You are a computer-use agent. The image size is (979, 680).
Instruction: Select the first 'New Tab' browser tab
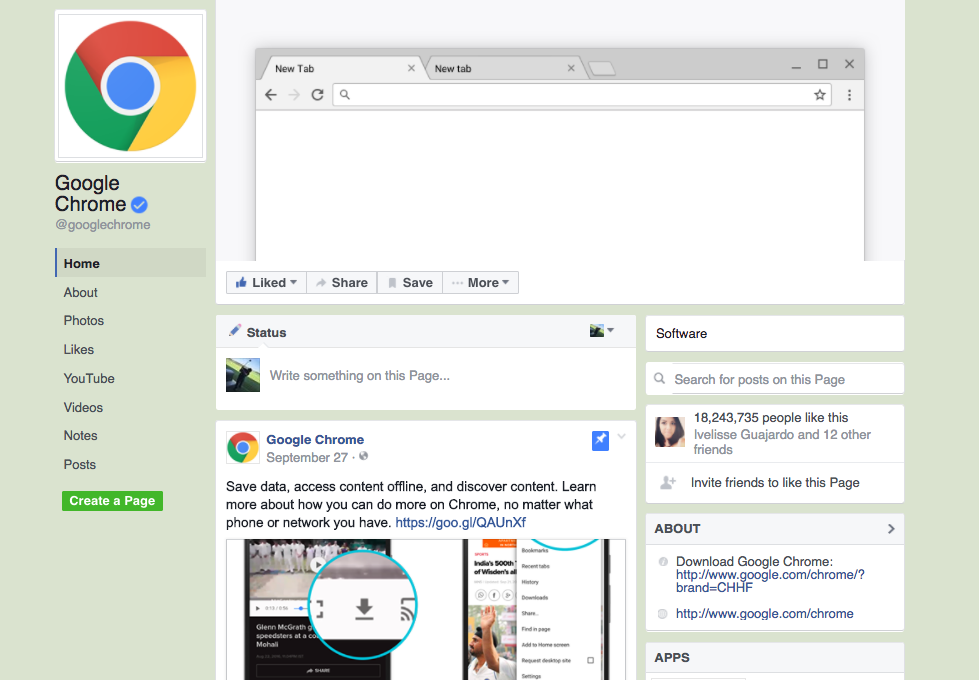coord(341,68)
